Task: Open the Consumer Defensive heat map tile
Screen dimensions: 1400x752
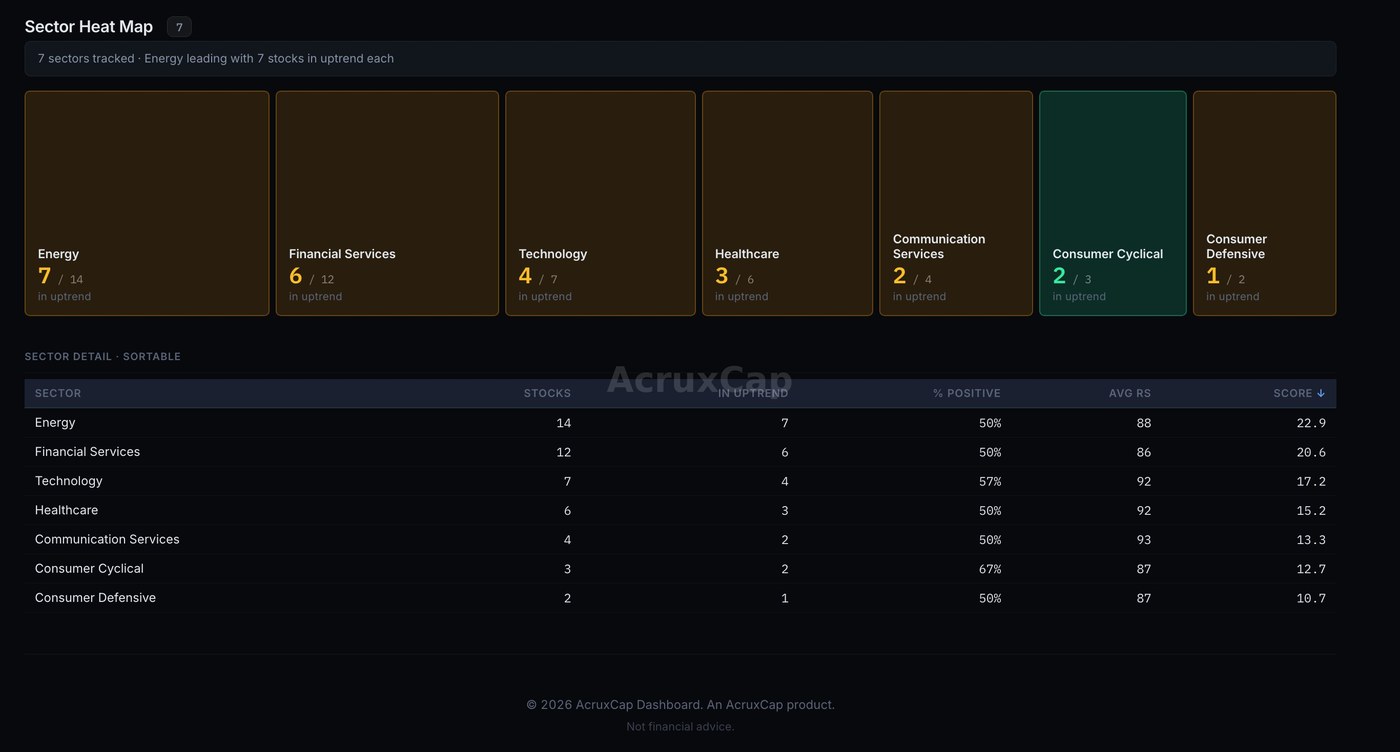Action: point(1265,203)
